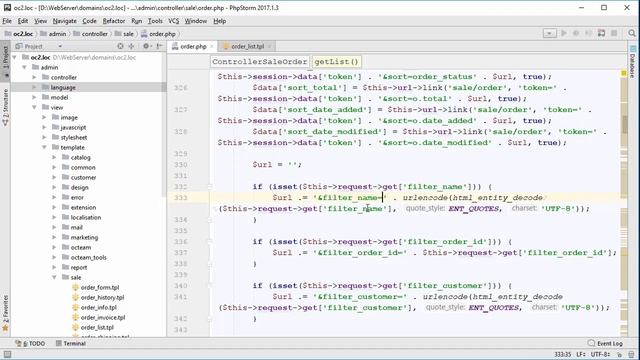The height and width of the screenshot is (360, 640).
Task: Open the Refactor menu
Action: point(113,21)
